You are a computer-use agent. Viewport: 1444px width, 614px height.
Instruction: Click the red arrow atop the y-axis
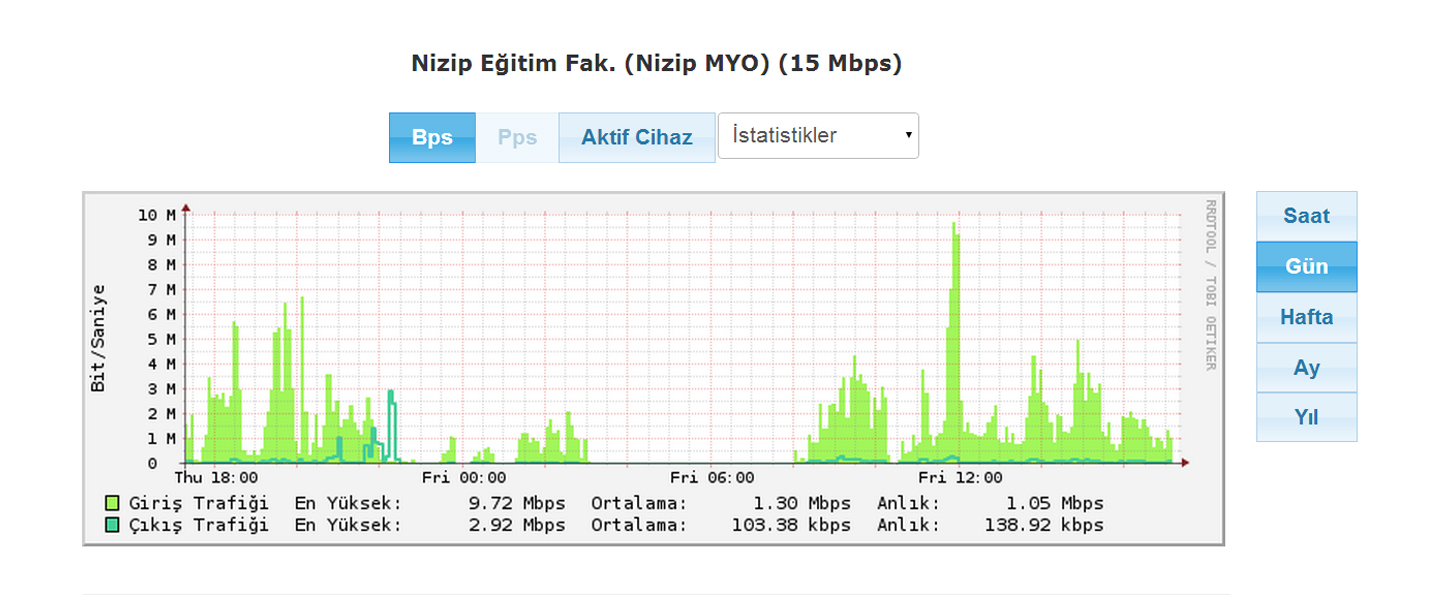(186, 208)
